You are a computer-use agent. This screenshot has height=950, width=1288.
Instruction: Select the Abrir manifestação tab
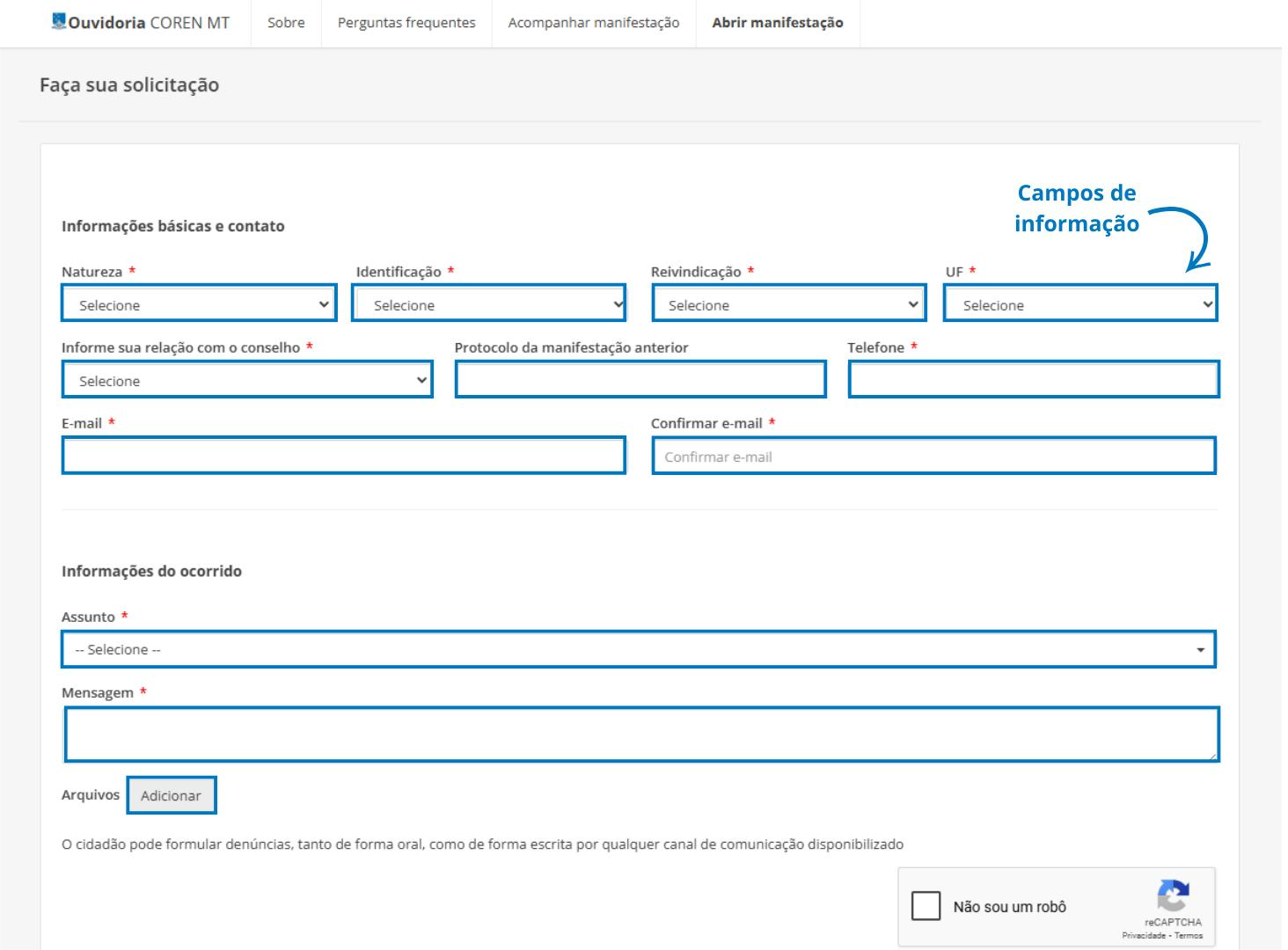pos(777,23)
